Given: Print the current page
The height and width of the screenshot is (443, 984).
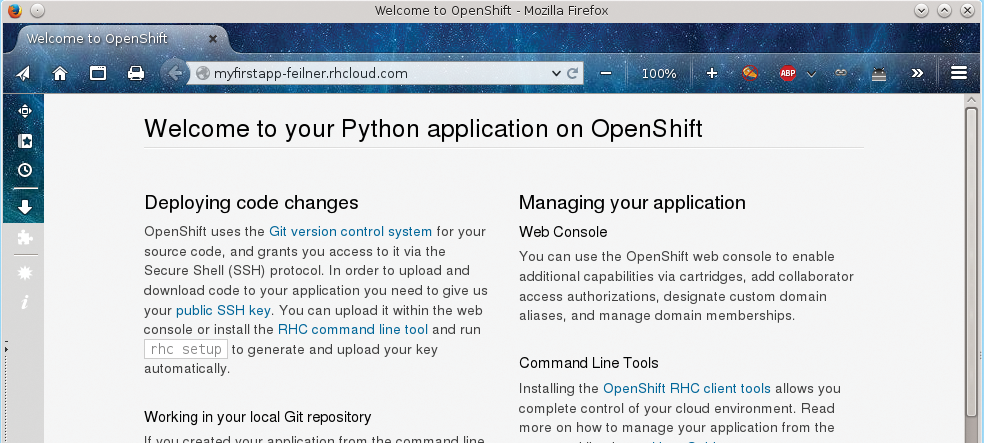Looking at the screenshot, I should [x=136, y=73].
